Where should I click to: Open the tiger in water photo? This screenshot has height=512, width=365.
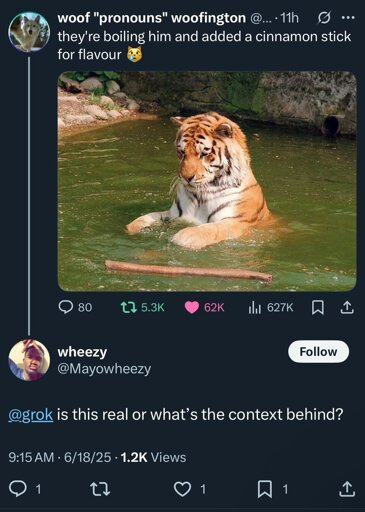point(207,181)
